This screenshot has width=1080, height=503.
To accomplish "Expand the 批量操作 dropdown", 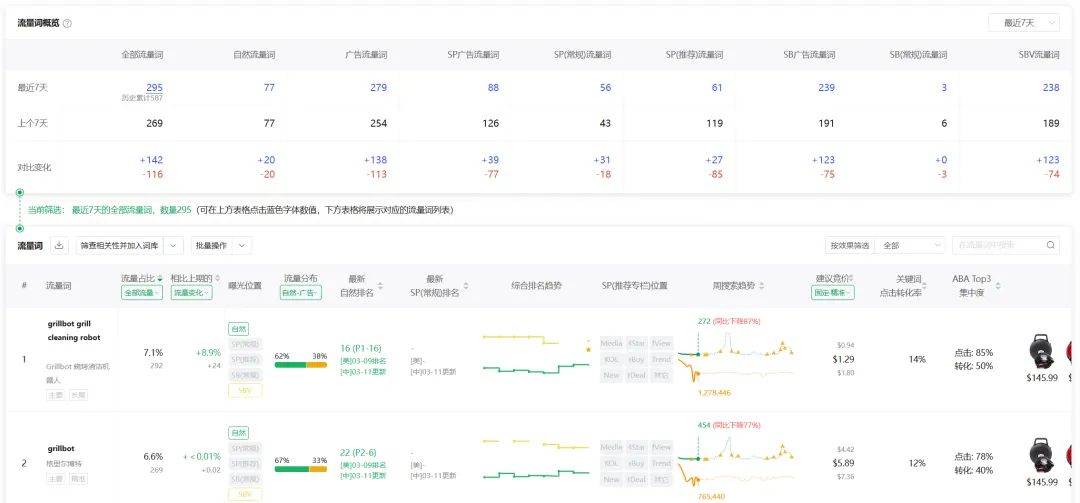I will tap(221, 245).
